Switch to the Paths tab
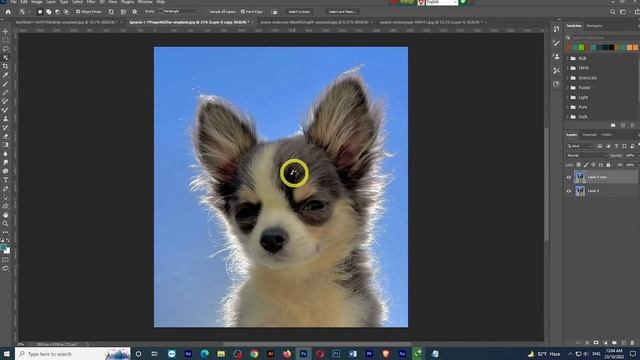The width and height of the screenshot is (640, 360). pyautogui.click(x=607, y=135)
